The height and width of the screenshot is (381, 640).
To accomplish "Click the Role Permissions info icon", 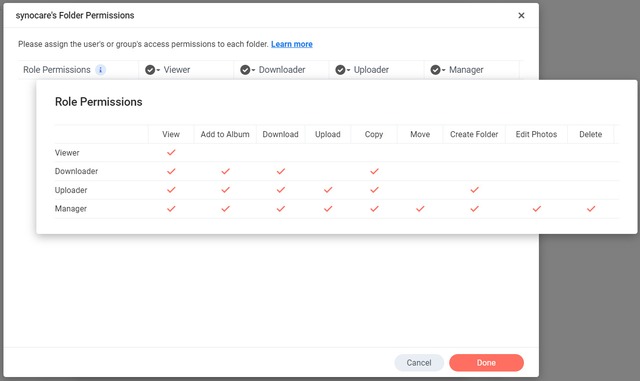I will point(100,70).
